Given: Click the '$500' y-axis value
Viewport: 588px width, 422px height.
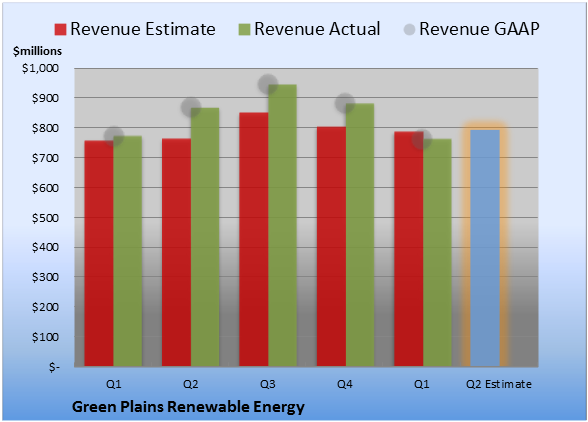Looking at the screenshot, I should point(45,218).
